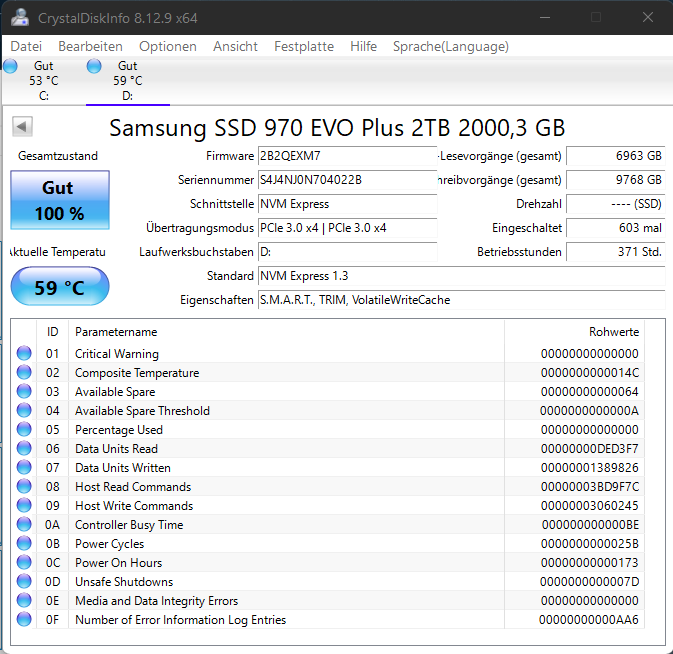Click status orb for Available Spare row
Image resolution: width=673 pixels, height=654 pixels.
coord(24,391)
